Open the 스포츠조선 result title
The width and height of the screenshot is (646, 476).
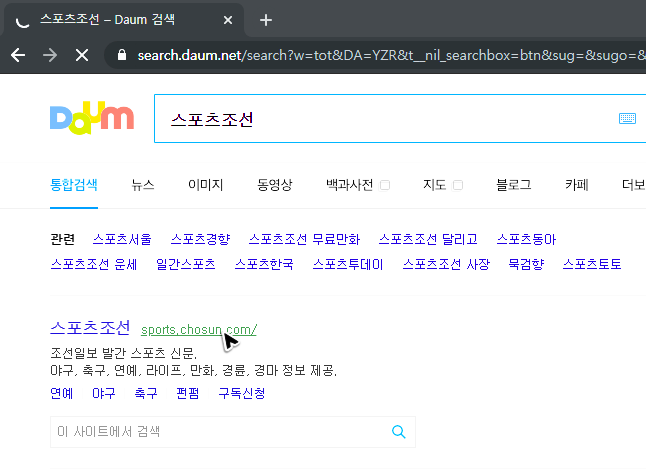[90, 328]
